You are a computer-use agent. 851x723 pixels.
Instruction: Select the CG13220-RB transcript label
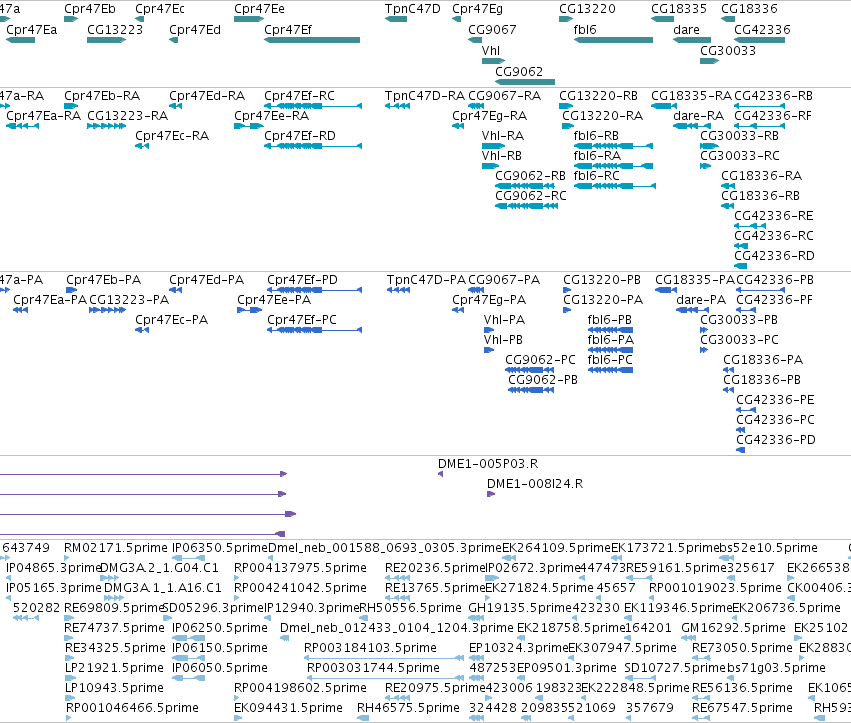click(x=599, y=96)
